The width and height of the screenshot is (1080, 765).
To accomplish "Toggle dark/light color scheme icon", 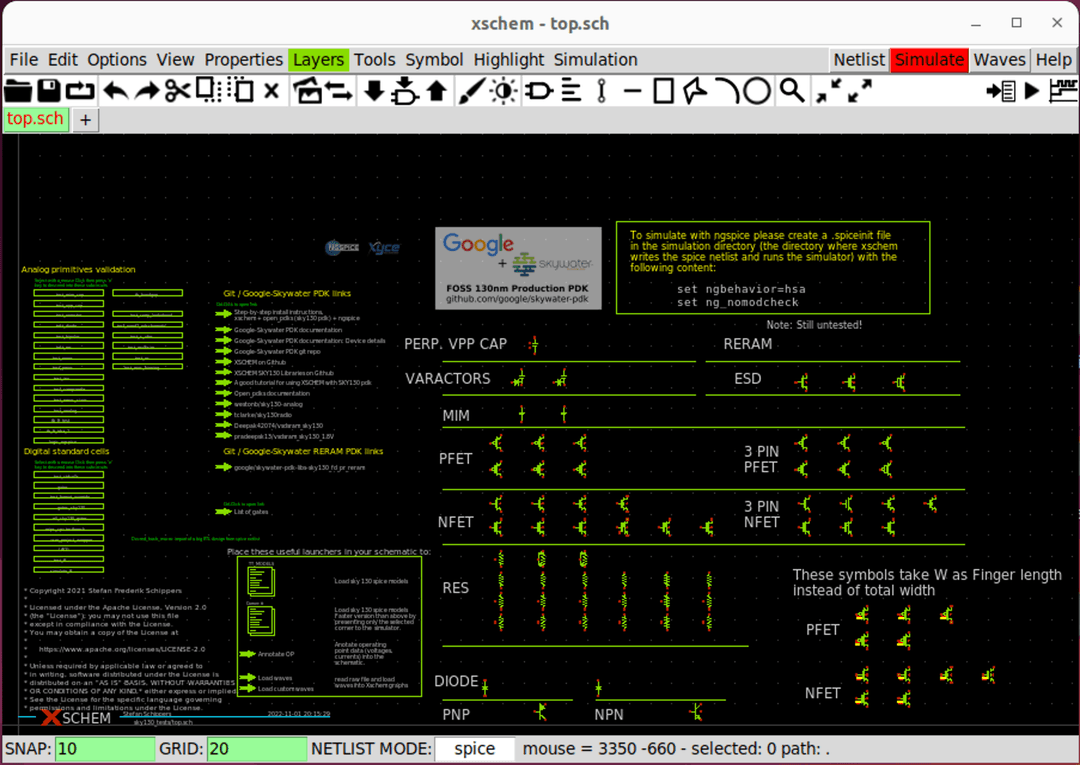I will pyautogui.click(x=503, y=91).
